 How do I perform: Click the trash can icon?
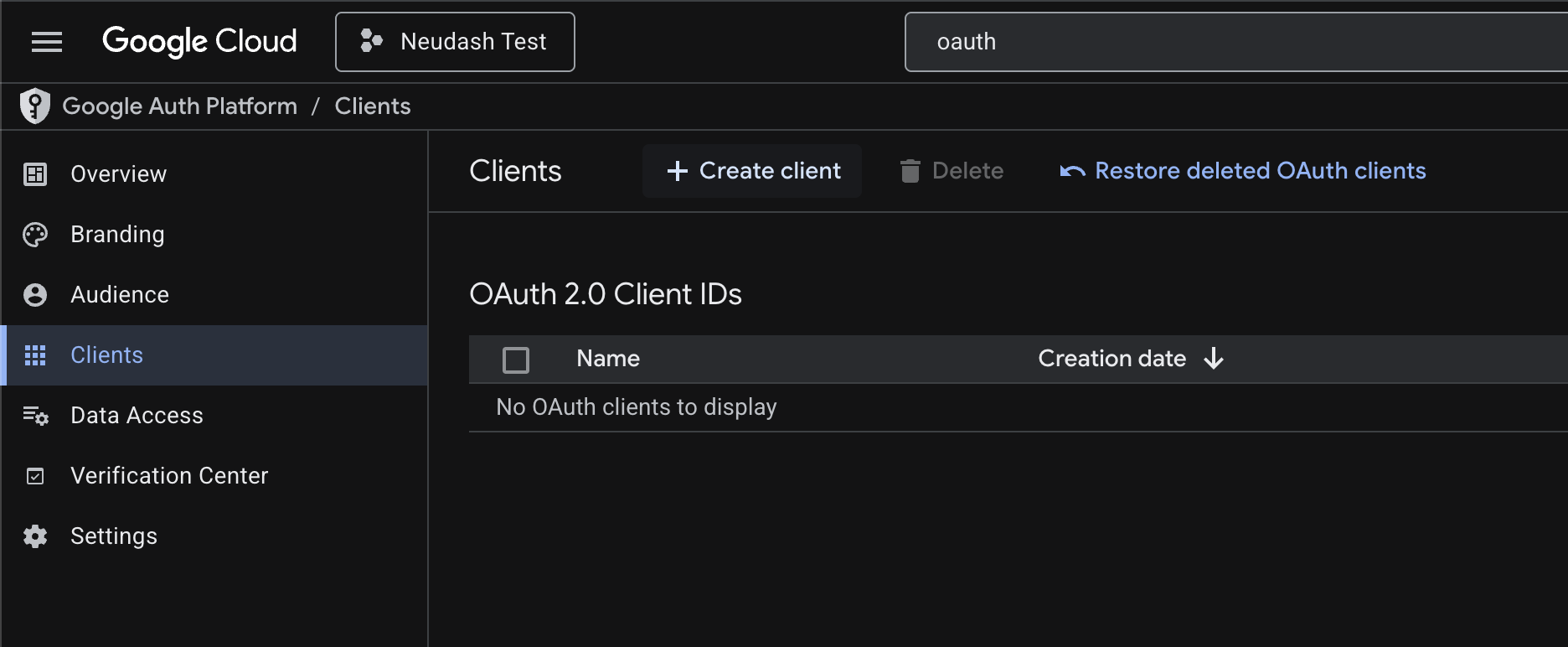click(910, 171)
